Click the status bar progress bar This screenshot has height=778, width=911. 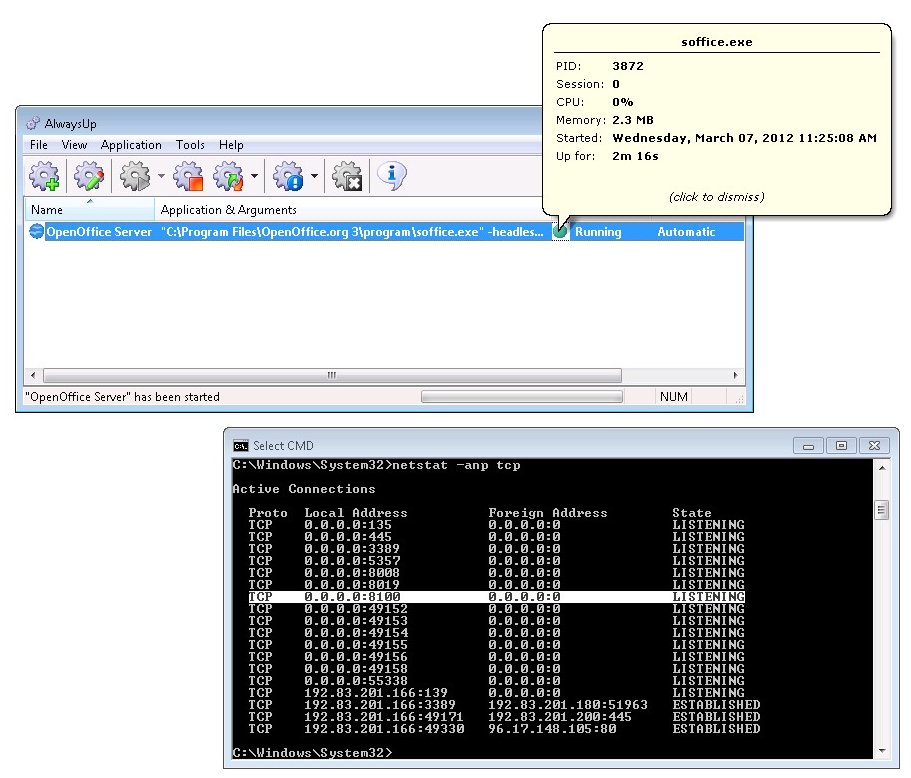pyautogui.click(x=522, y=397)
